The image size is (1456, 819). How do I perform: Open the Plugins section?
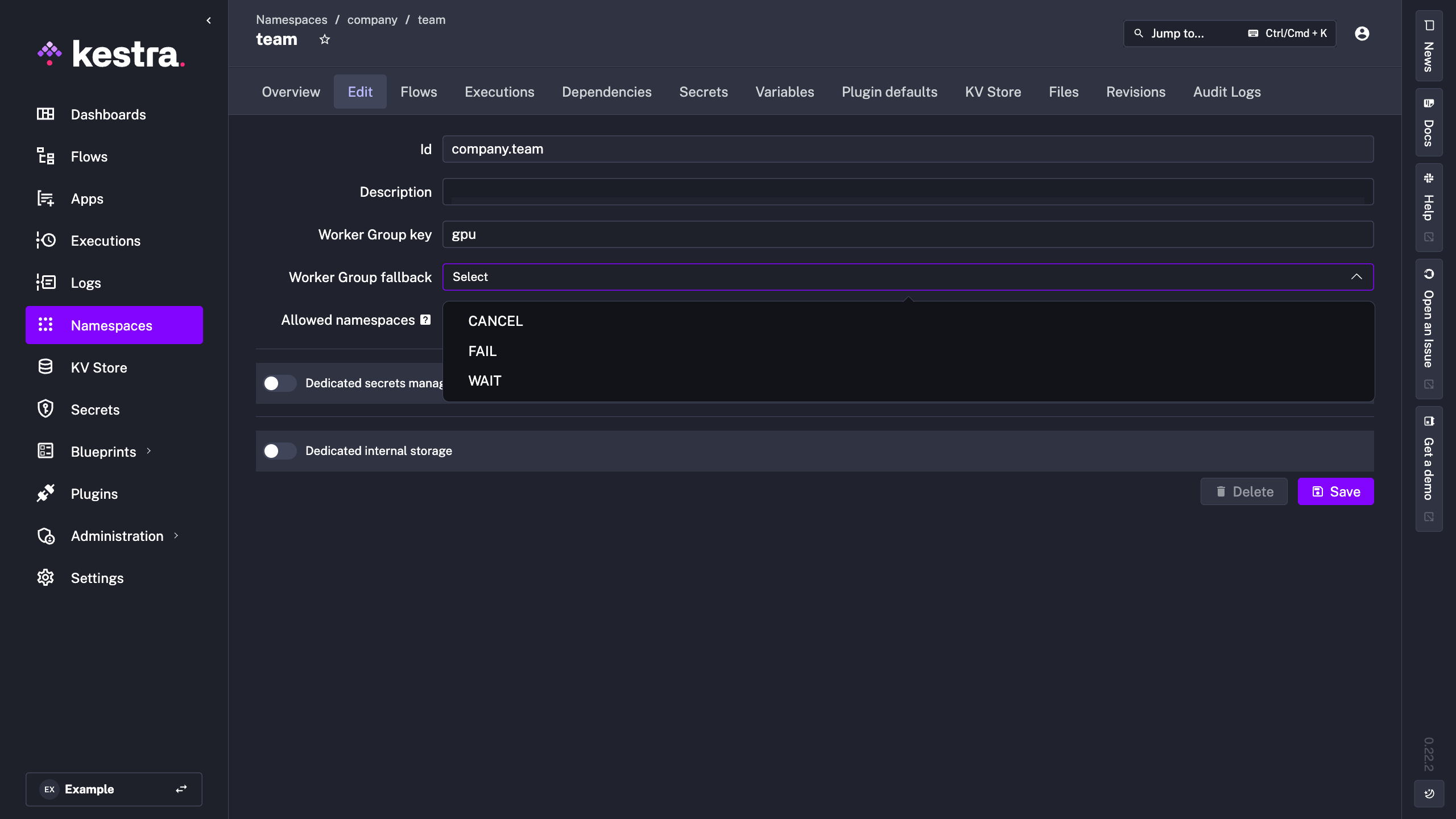[93, 493]
